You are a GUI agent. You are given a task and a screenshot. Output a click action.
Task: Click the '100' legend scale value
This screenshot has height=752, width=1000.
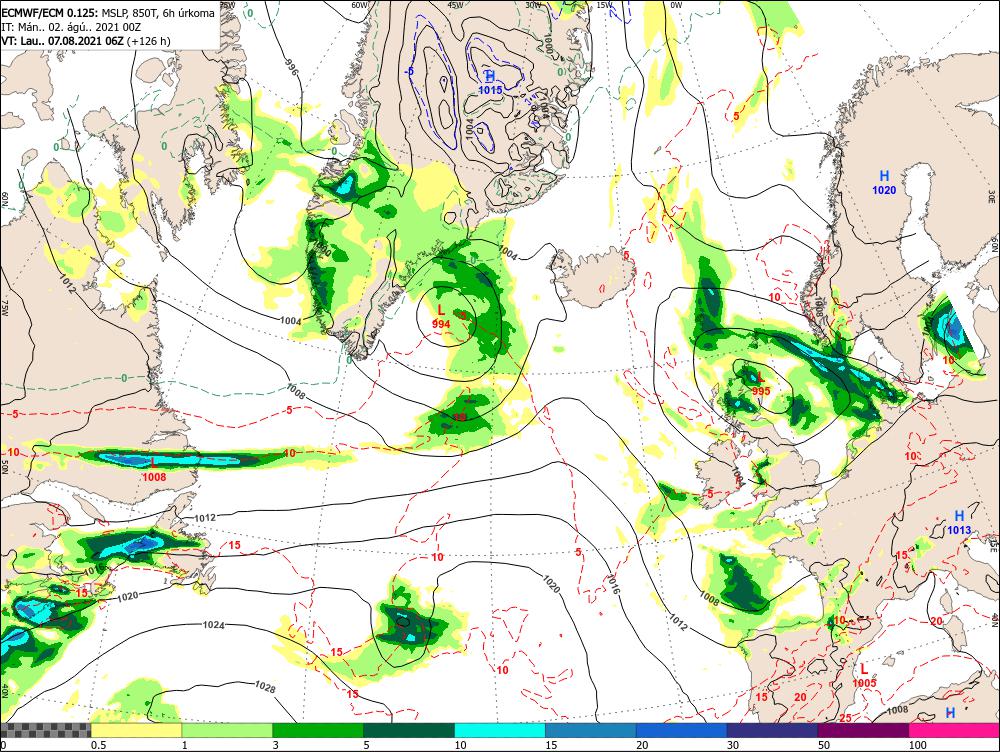click(918, 745)
